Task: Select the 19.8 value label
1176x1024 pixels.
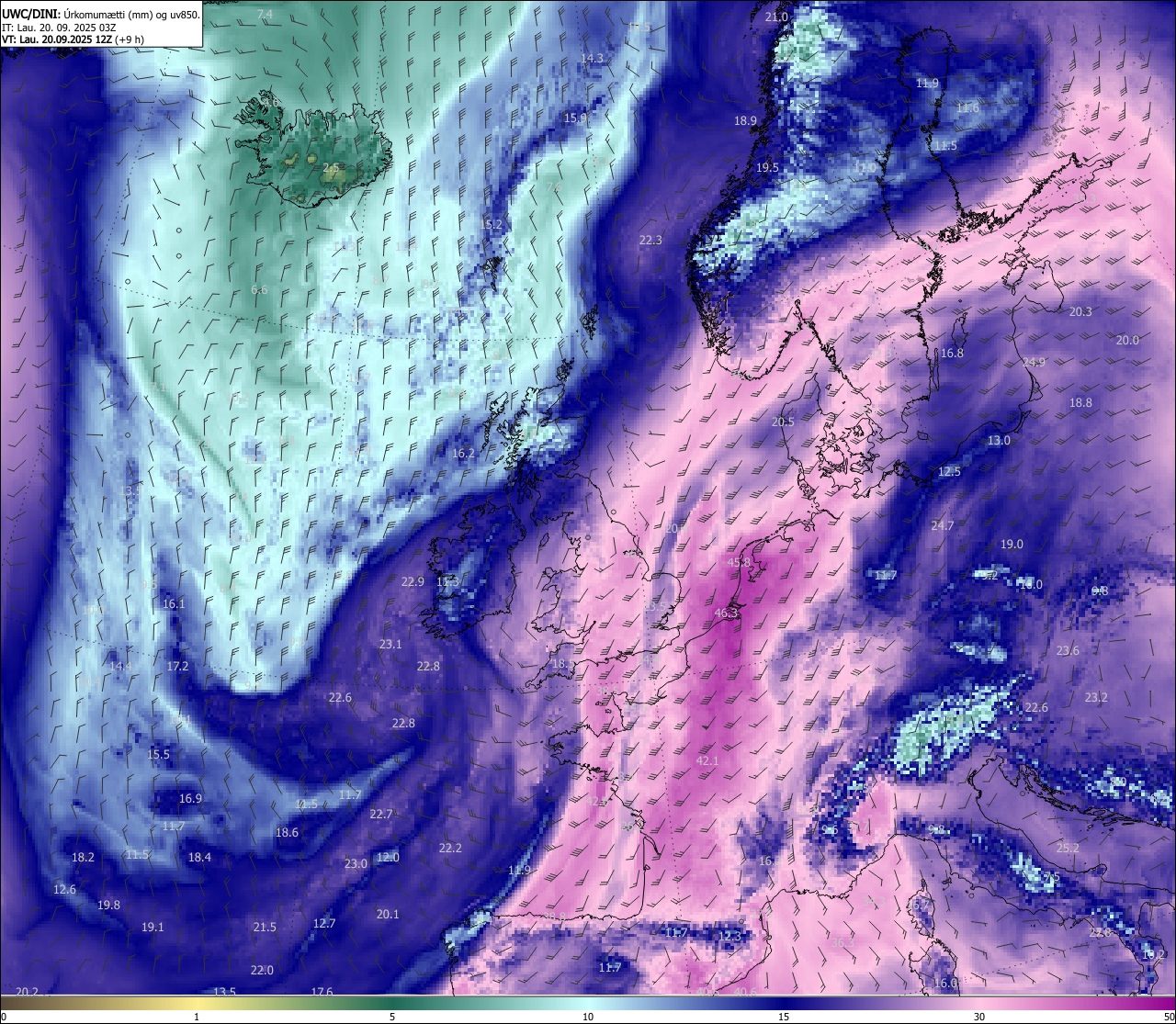Action: click(x=108, y=905)
